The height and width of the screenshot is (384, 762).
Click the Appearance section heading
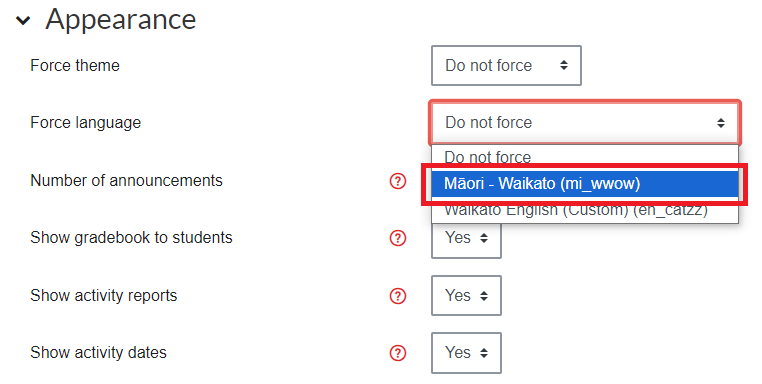coord(121,19)
